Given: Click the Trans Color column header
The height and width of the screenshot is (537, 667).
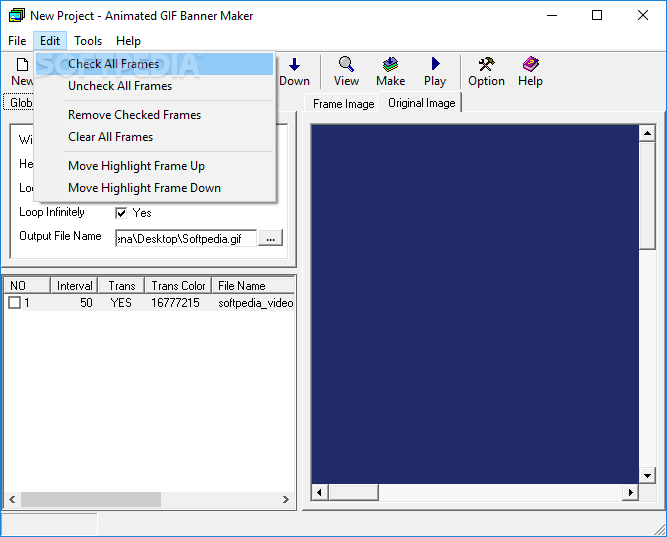Looking at the screenshot, I should [178, 286].
